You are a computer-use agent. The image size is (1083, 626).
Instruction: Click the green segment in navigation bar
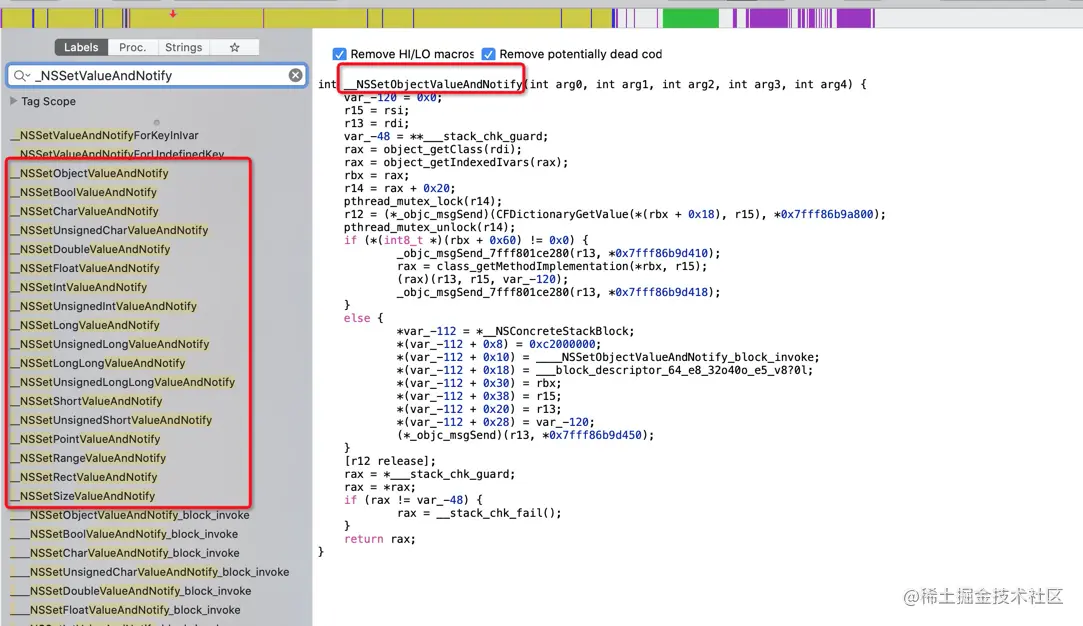(x=691, y=18)
